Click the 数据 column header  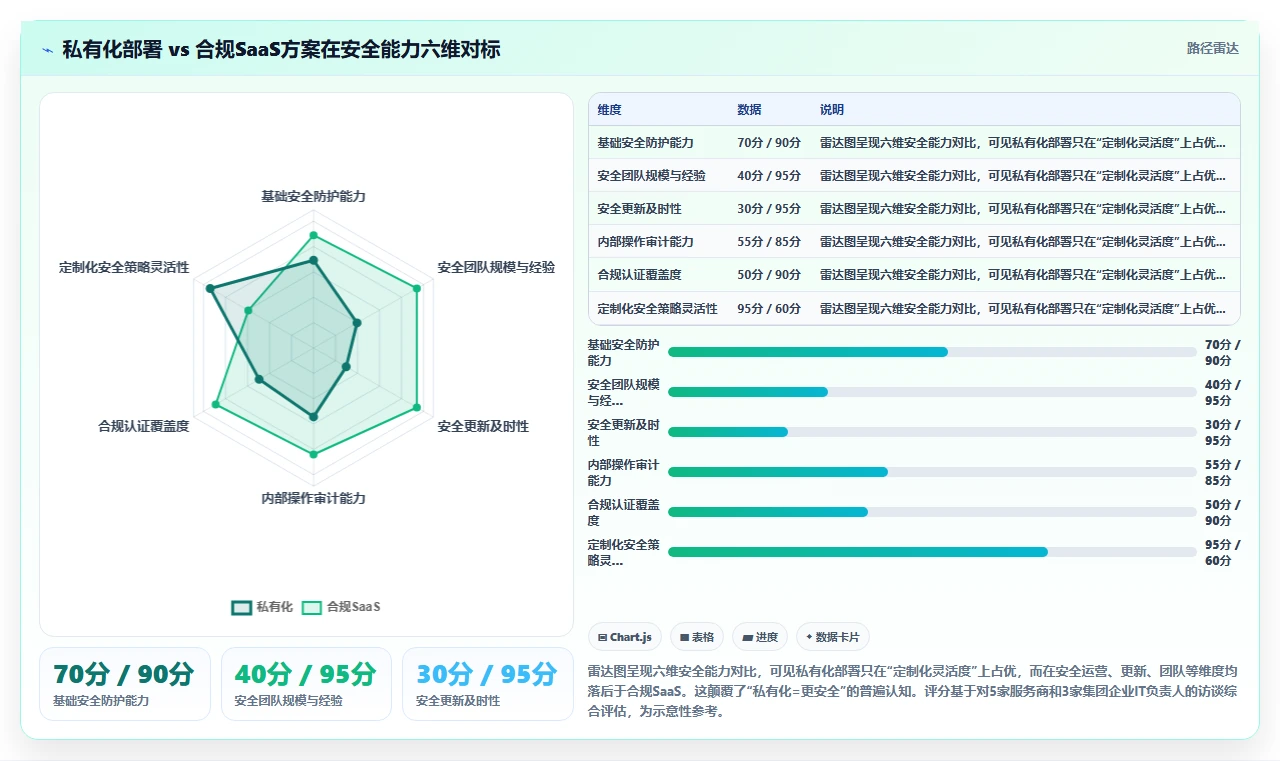point(749,109)
